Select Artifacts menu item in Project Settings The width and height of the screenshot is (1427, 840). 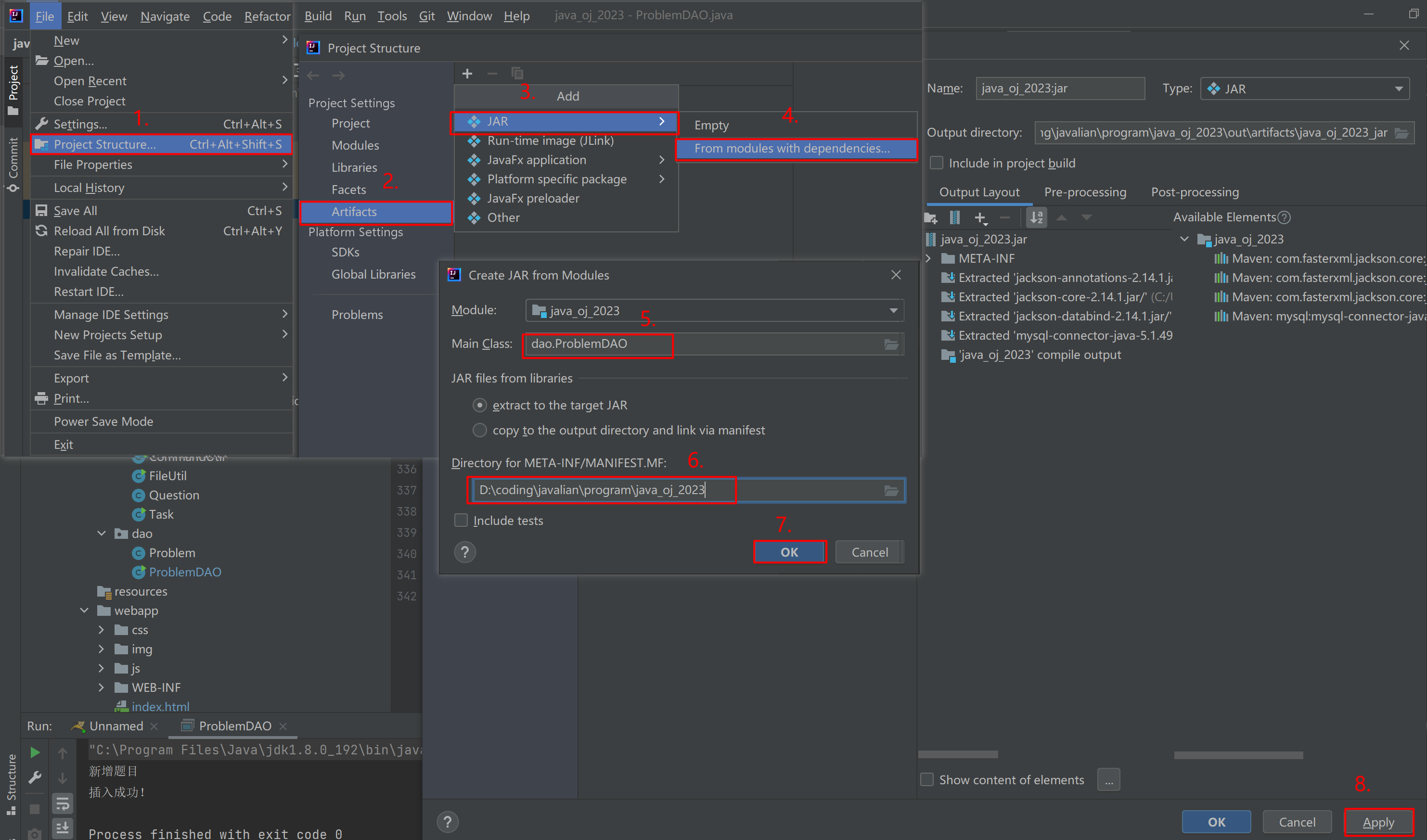click(x=355, y=211)
